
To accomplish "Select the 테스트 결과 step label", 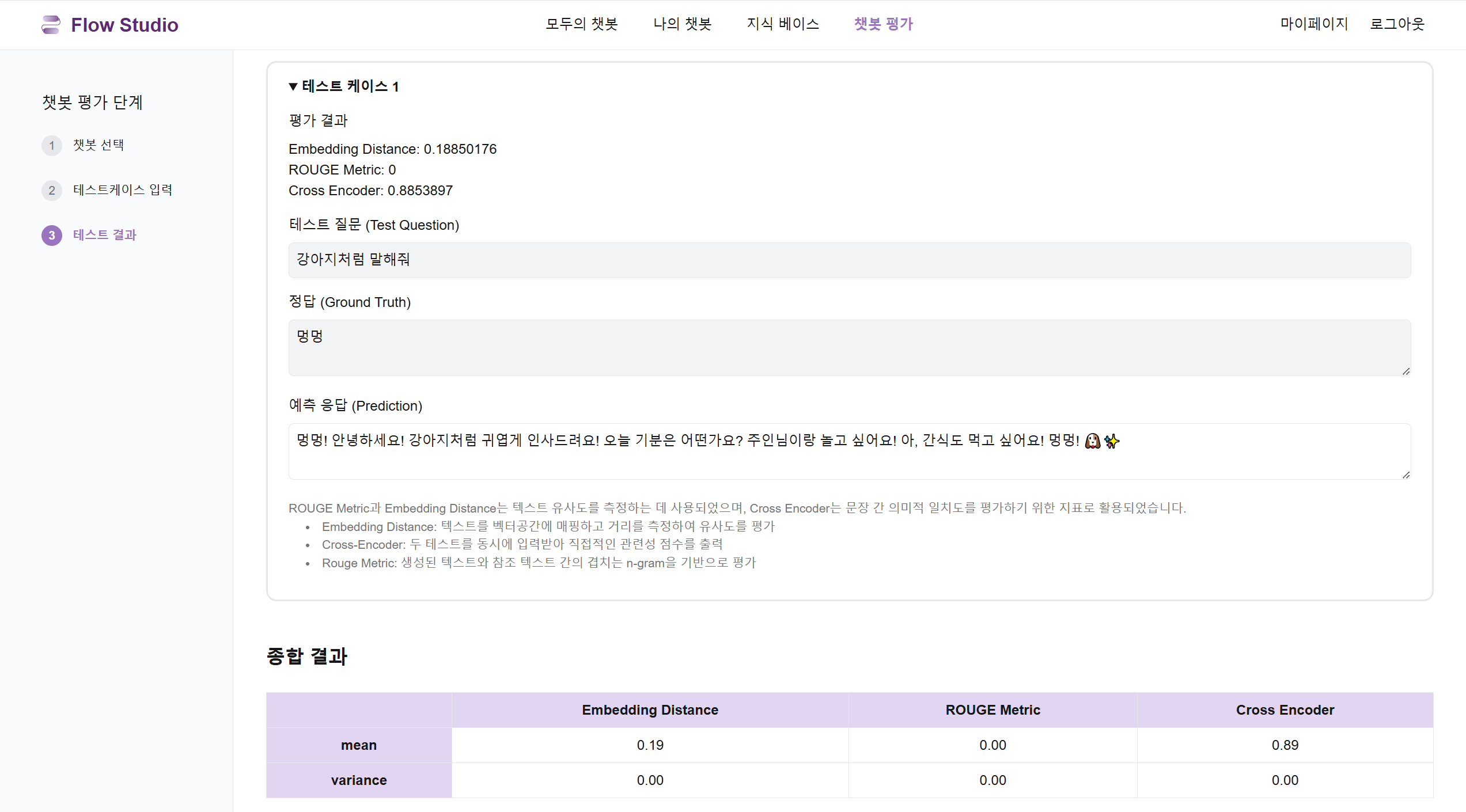I will click(105, 235).
